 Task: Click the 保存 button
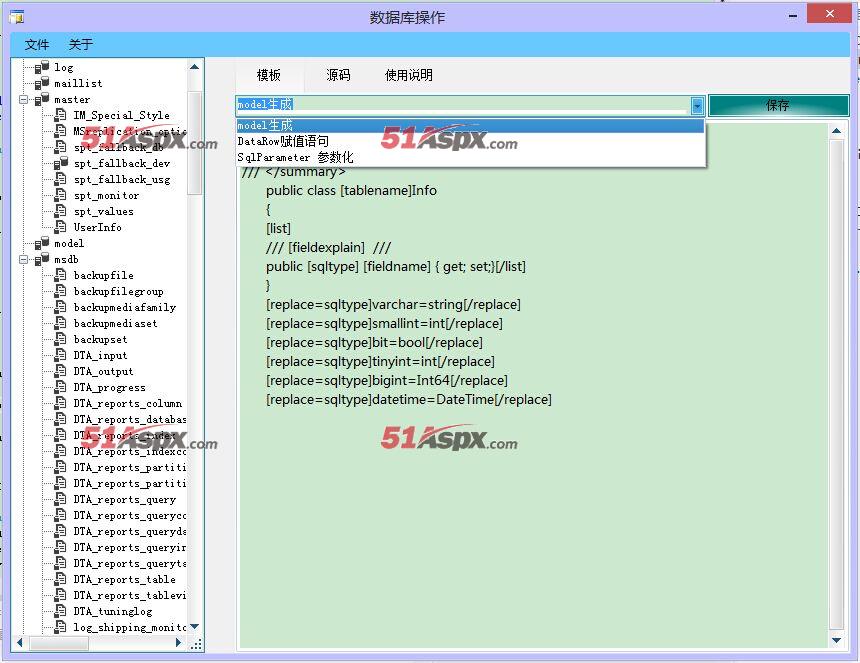(778, 105)
